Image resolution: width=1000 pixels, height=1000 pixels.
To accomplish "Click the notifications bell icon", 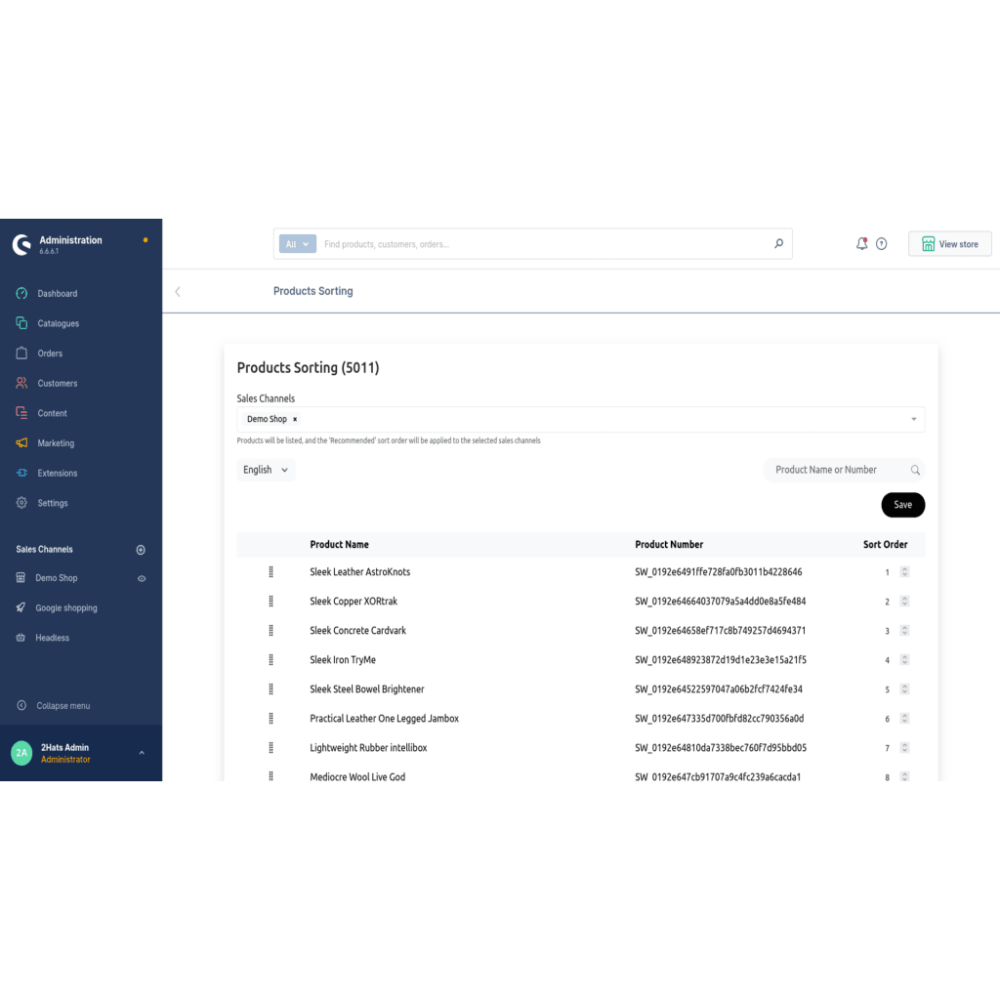I will (x=861, y=244).
